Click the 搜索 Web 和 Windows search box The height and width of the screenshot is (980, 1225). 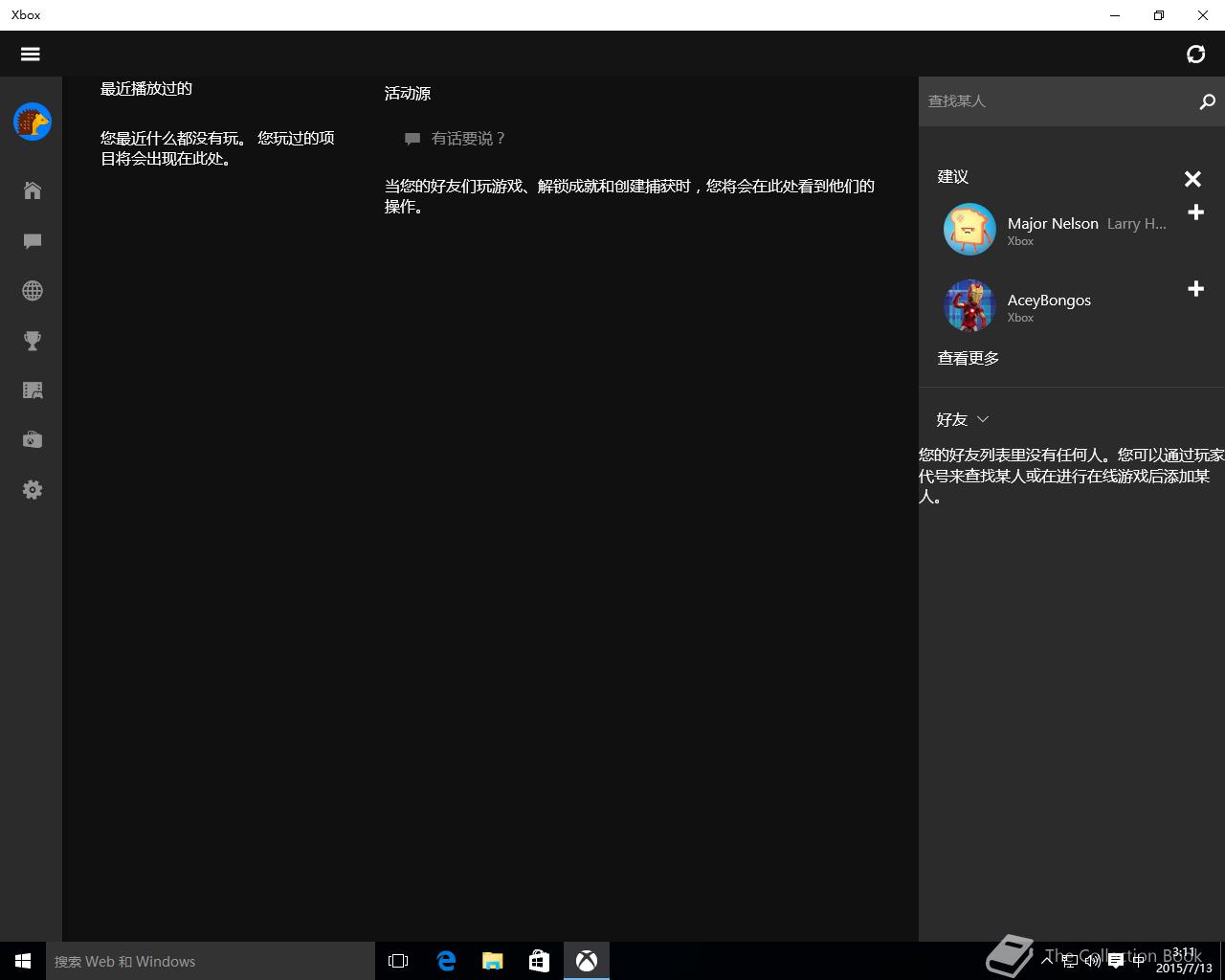[x=211, y=961]
